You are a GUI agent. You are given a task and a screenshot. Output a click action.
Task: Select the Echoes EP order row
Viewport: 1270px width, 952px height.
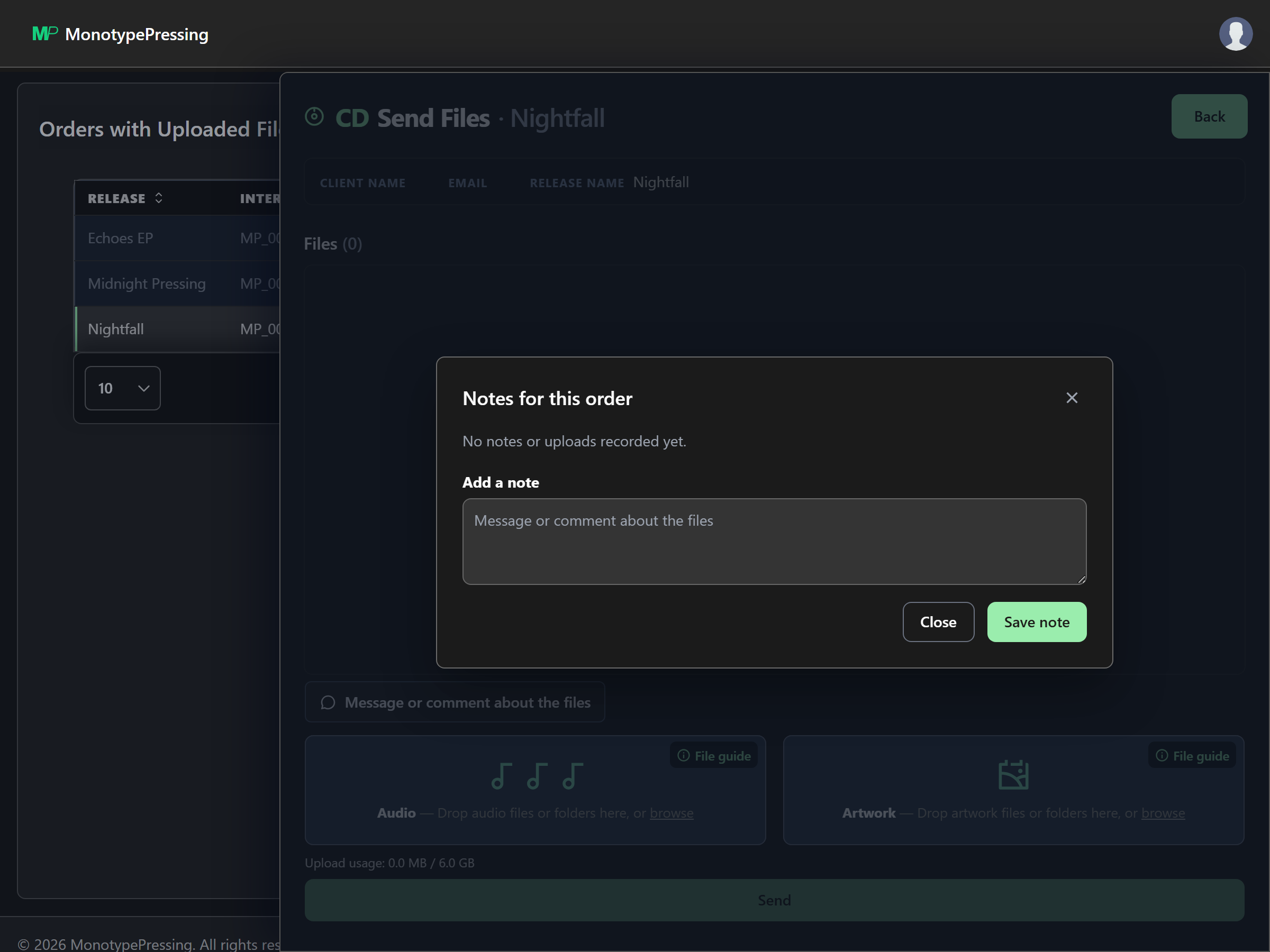click(177, 238)
